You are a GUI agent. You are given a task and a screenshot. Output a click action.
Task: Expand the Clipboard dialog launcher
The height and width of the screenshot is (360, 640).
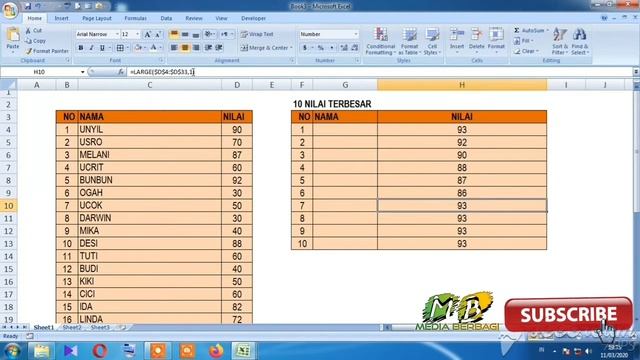[68, 60]
